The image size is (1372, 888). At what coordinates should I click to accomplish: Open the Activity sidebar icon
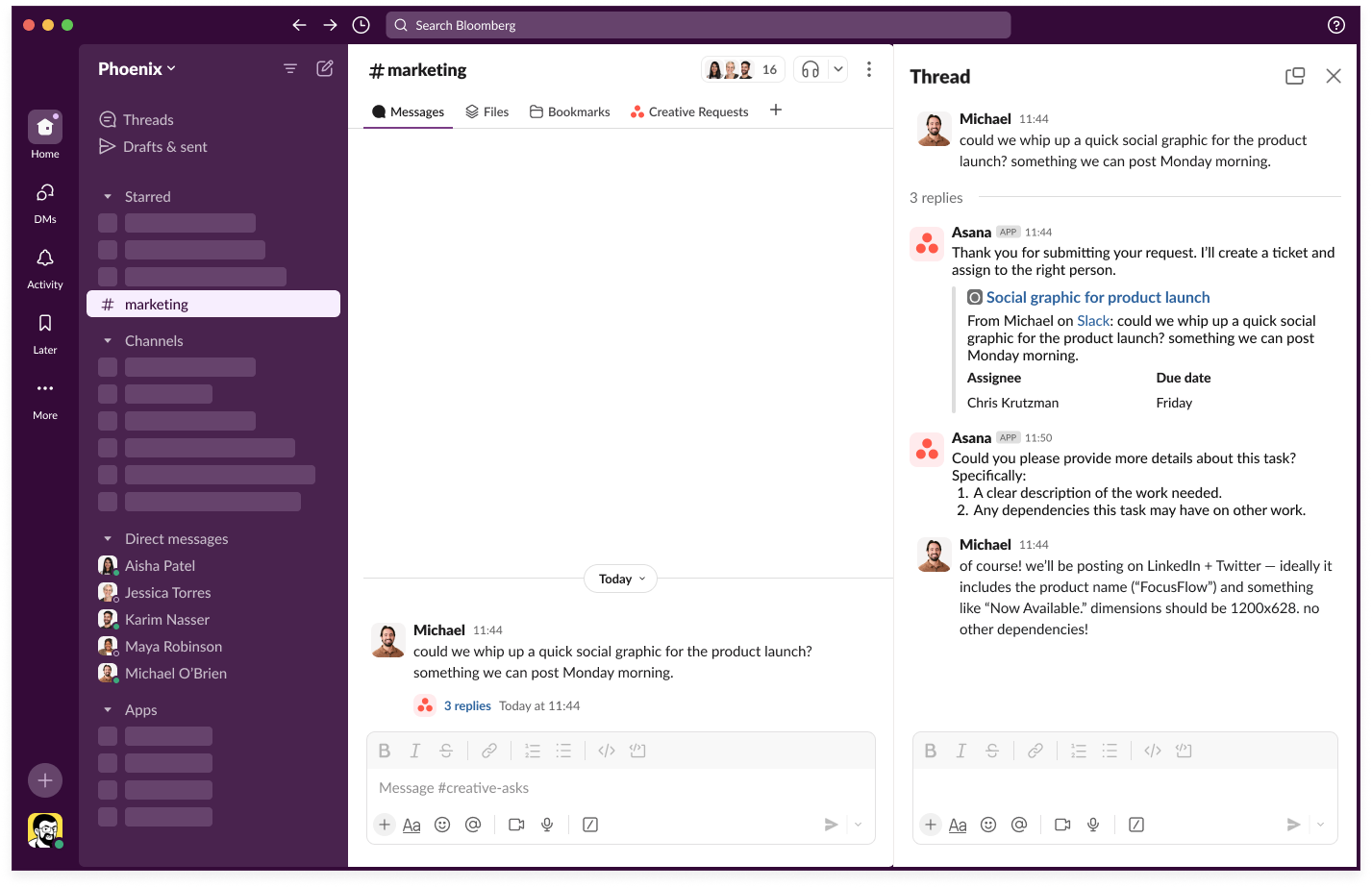click(x=44, y=258)
